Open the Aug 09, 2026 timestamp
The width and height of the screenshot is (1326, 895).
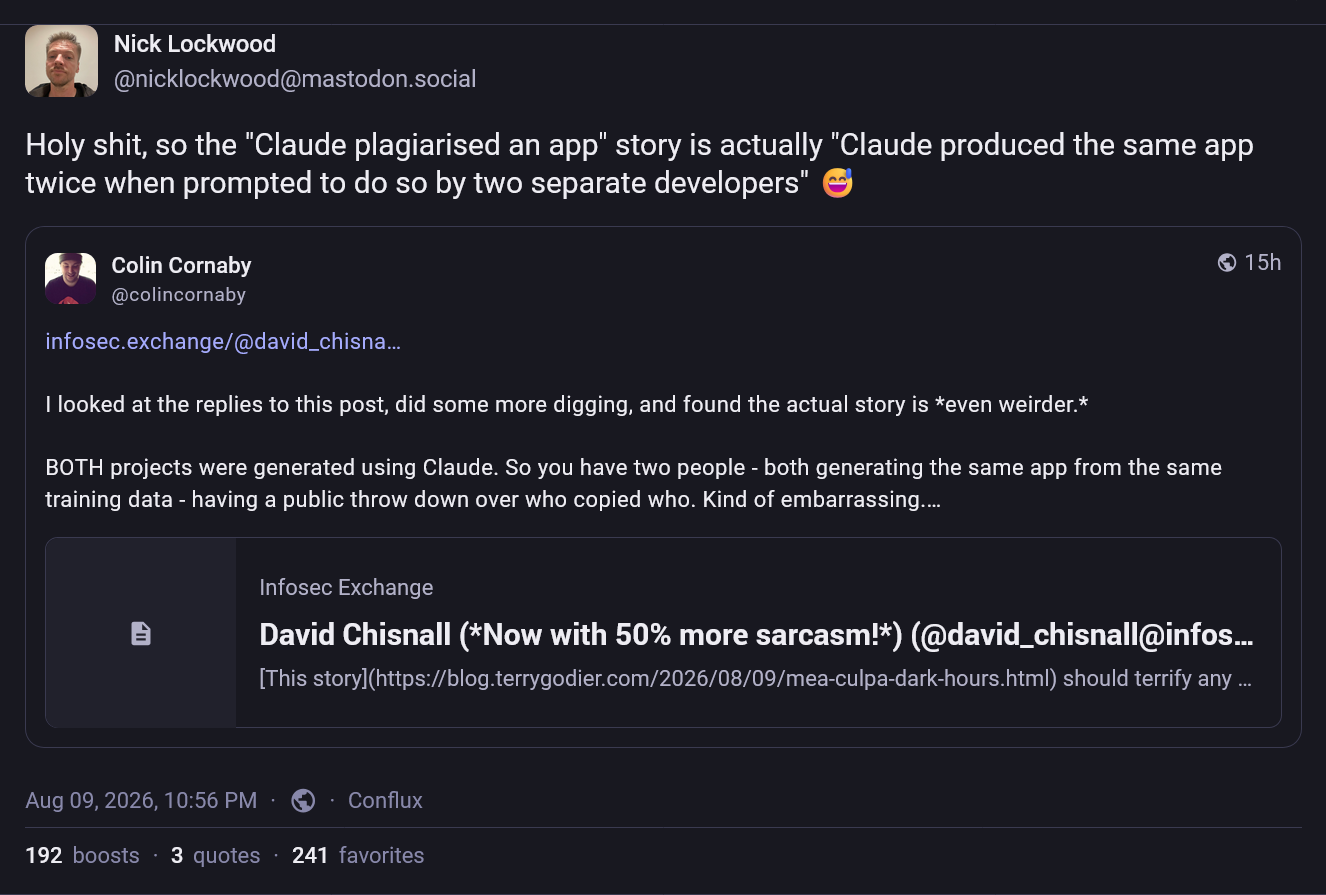(x=141, y=800)
